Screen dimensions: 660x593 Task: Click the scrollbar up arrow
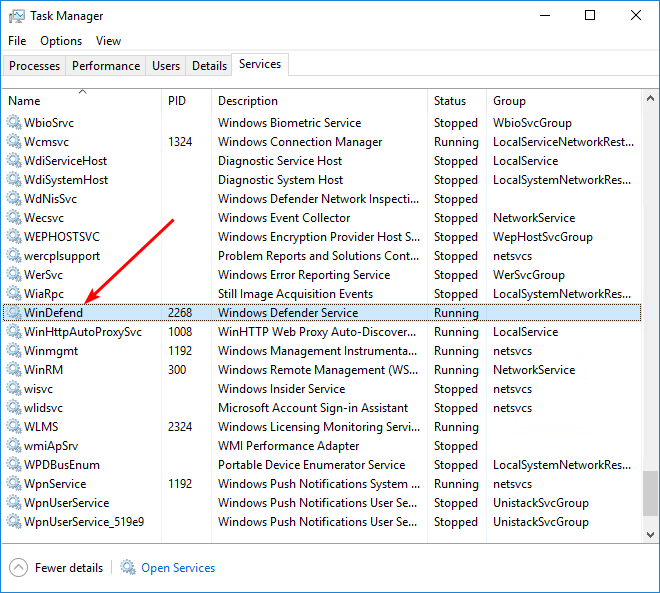650,98
